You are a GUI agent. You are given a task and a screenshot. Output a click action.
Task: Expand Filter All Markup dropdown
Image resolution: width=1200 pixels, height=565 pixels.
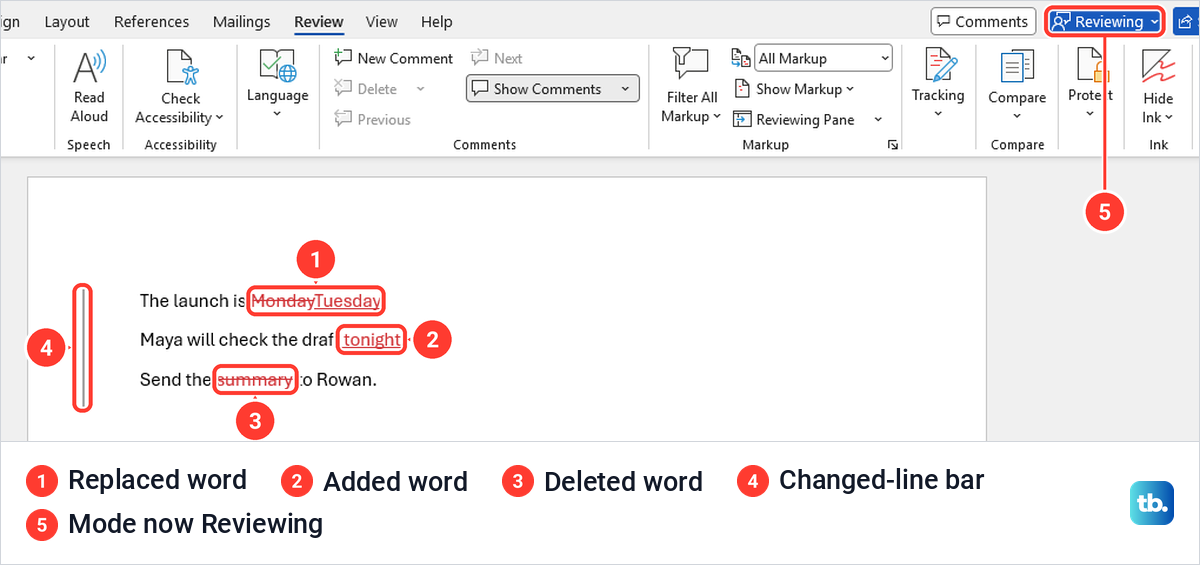pos(717,117)
